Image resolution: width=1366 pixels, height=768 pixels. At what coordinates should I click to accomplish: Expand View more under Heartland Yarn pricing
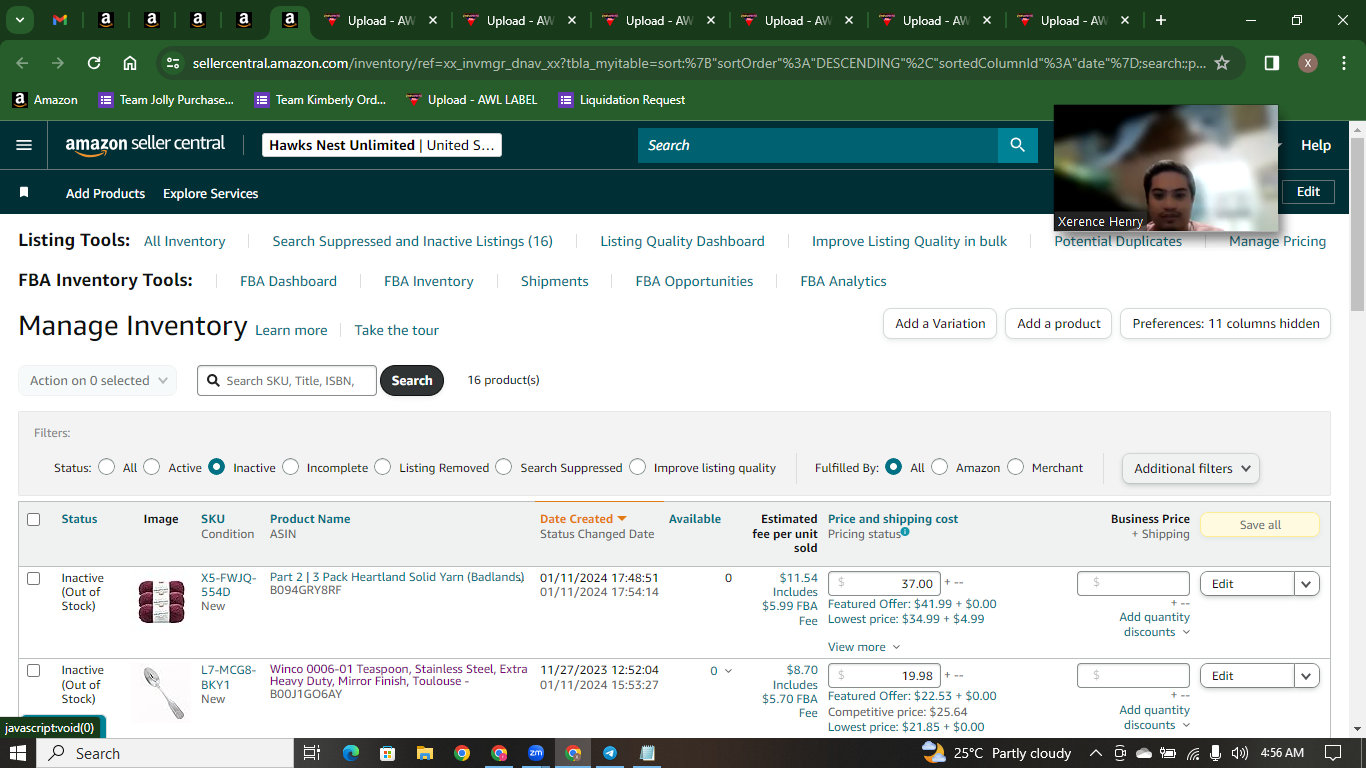[864, 647]
